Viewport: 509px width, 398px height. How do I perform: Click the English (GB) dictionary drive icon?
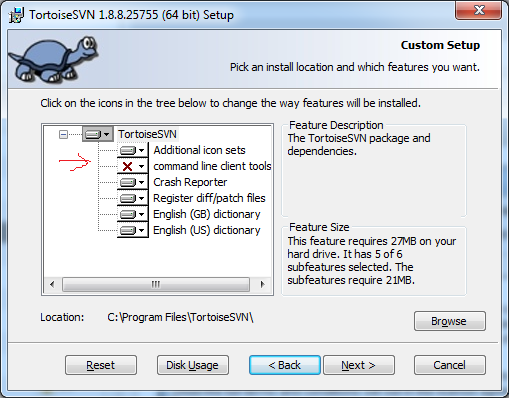128,214
